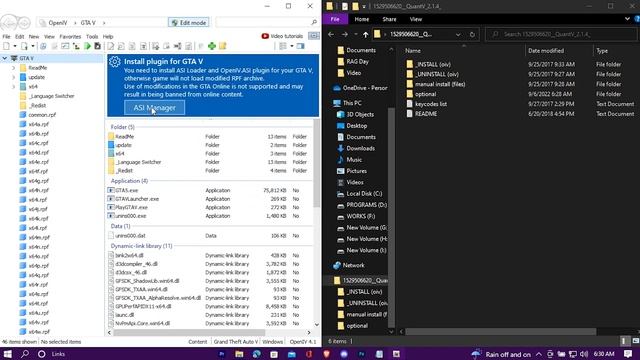Expand the x64 tree node

[x=13, y=87]
